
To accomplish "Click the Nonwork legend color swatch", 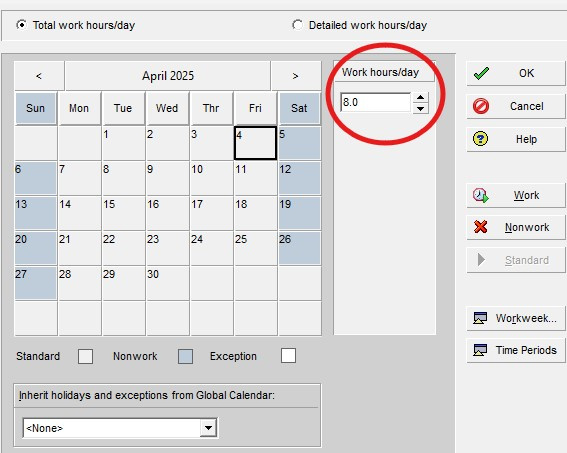I will pyautogui.click(x=186, y=356).
